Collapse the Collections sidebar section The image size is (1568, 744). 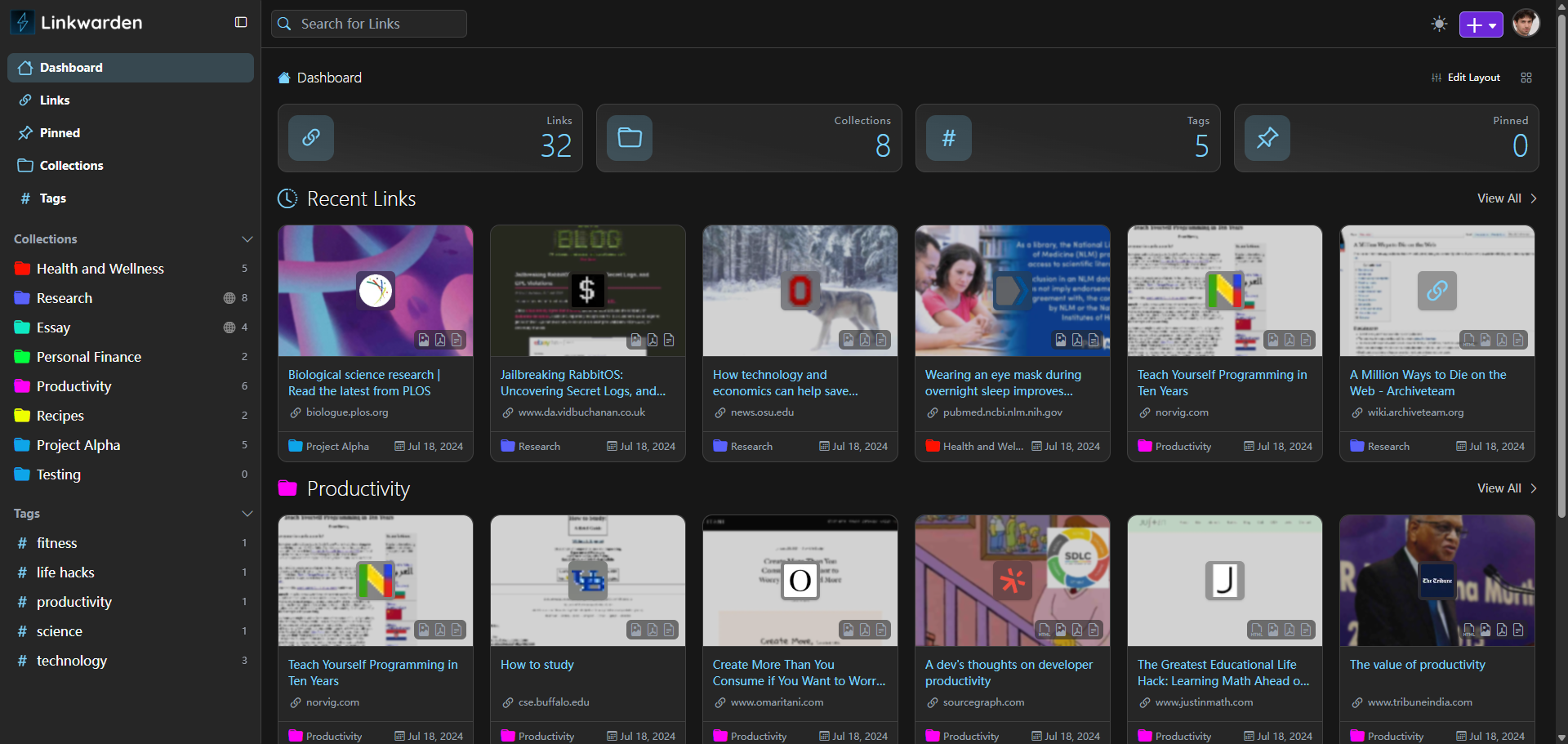(247, 239)
